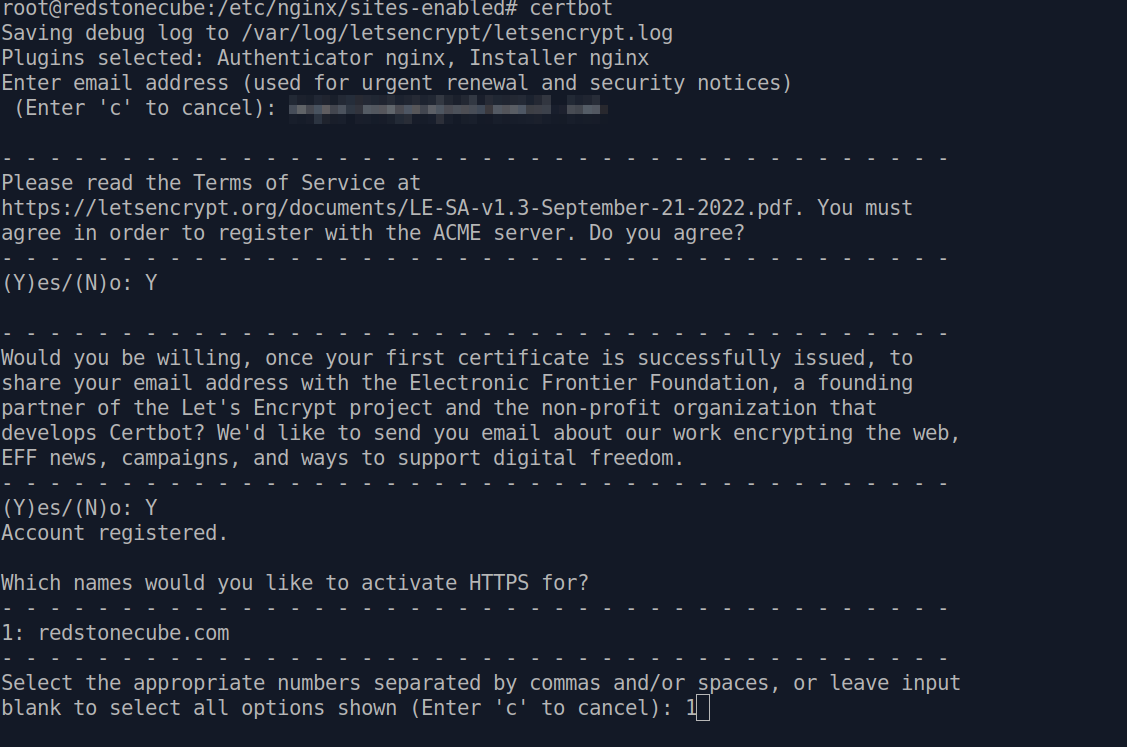Image resolution: width=1127 pixels, height=747 pixels.
Task: Click 'Electronic Frontier Foundation' in the text
Action: [589, 383]
